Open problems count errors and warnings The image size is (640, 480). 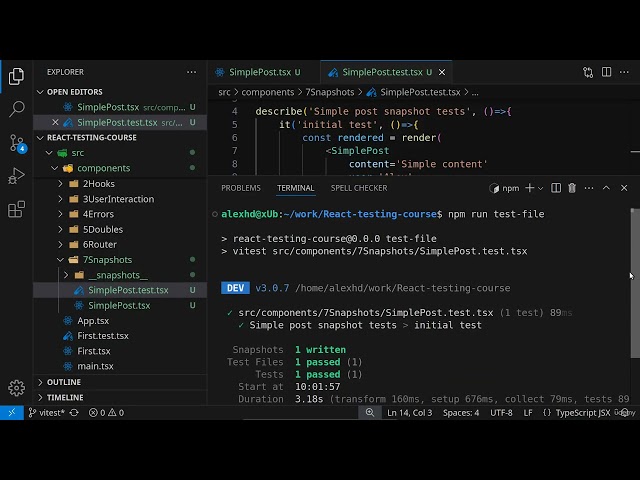[x=106, y=413]
